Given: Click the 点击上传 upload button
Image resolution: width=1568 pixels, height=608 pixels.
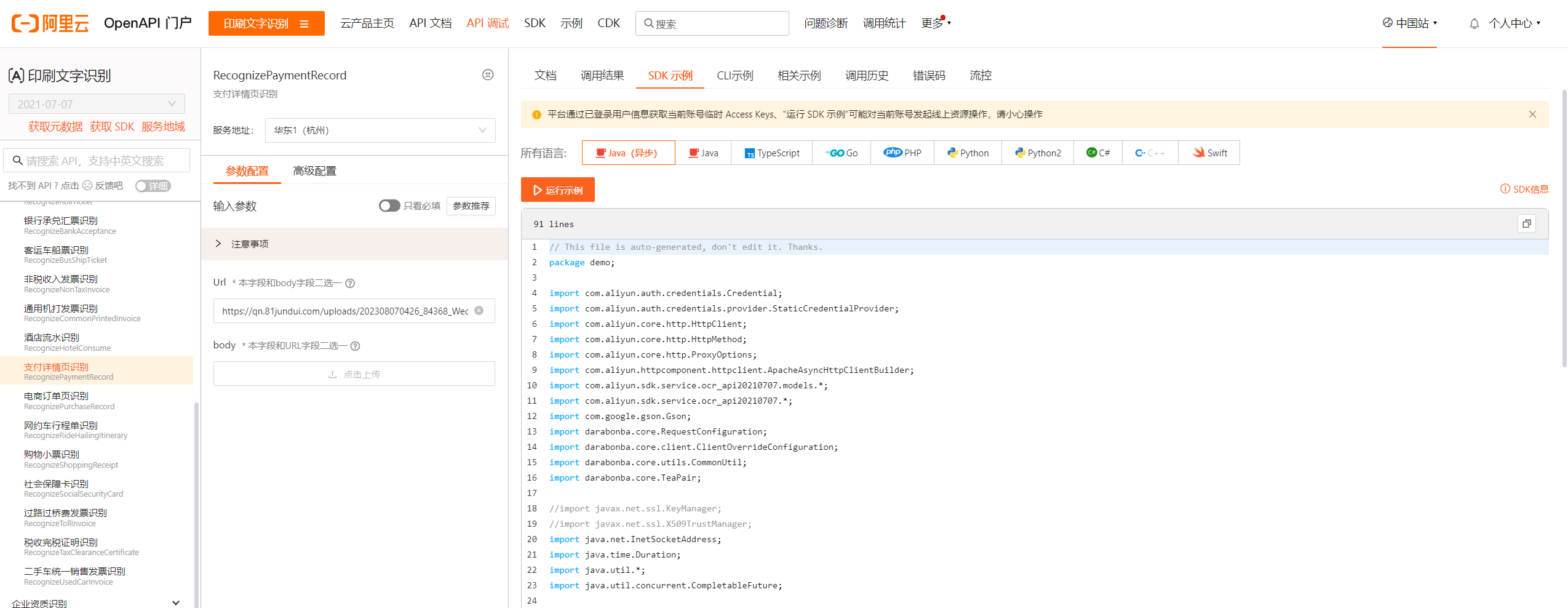Looking at the screenshot, I should (354, 374).
